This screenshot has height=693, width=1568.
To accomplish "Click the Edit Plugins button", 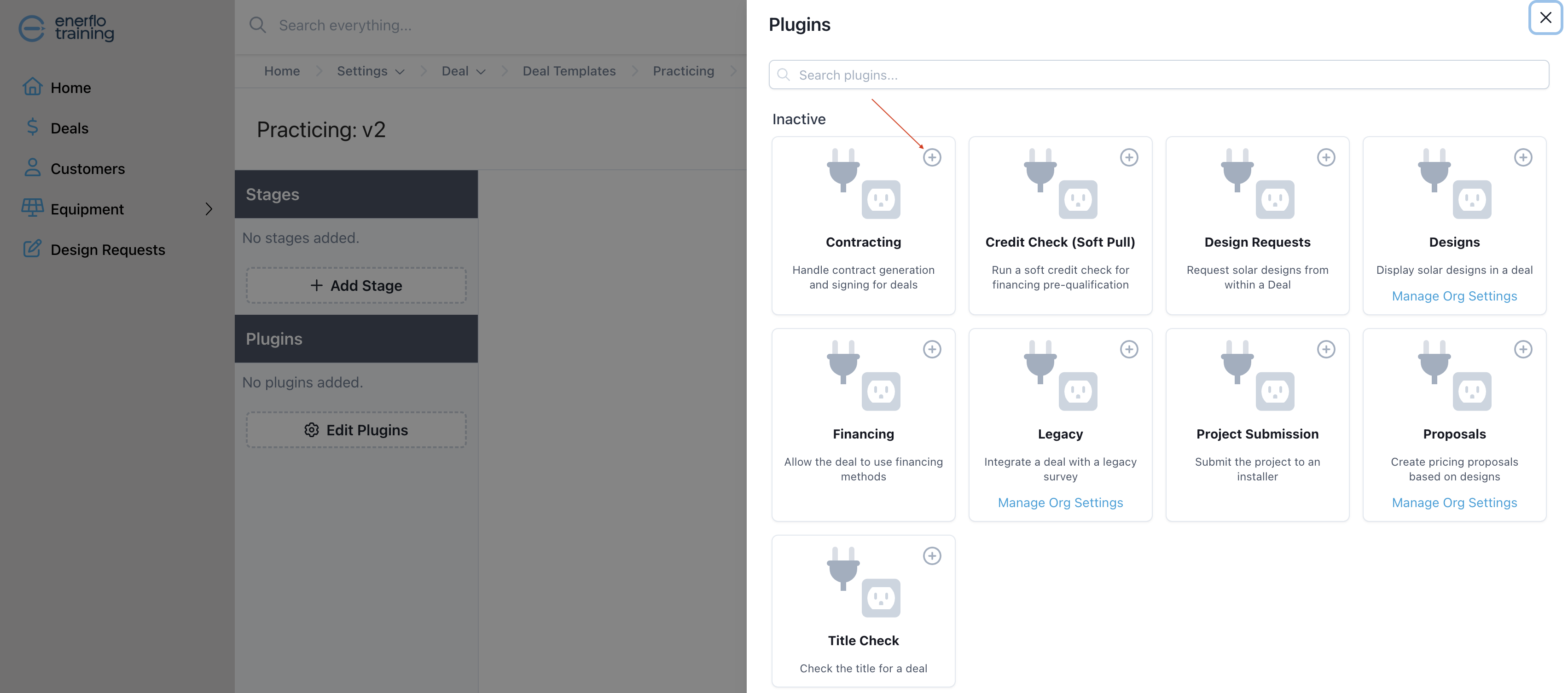I will coord(356,430).
